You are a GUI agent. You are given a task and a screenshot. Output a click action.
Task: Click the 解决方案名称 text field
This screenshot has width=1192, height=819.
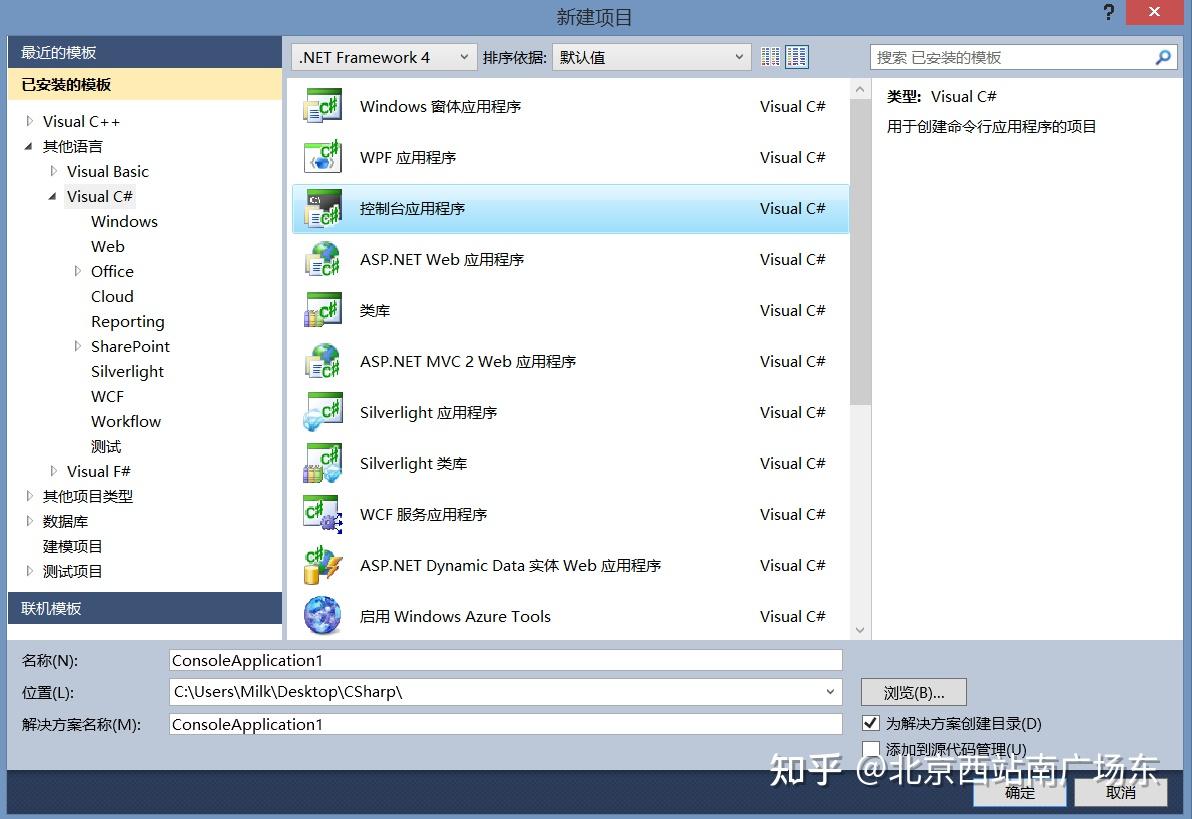506,724
